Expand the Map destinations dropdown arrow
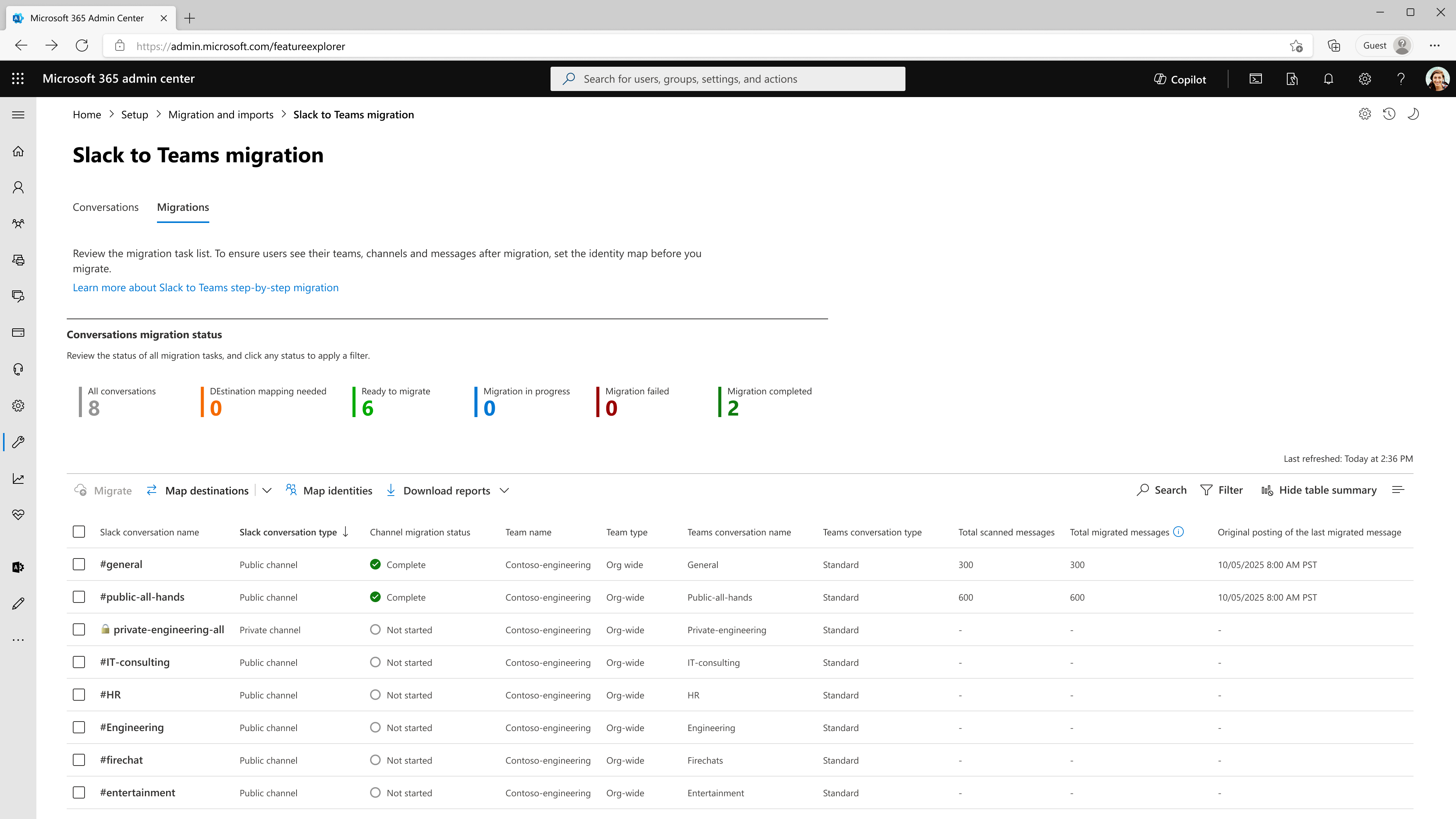This screenshot has width=1456, height=819. 267,491
